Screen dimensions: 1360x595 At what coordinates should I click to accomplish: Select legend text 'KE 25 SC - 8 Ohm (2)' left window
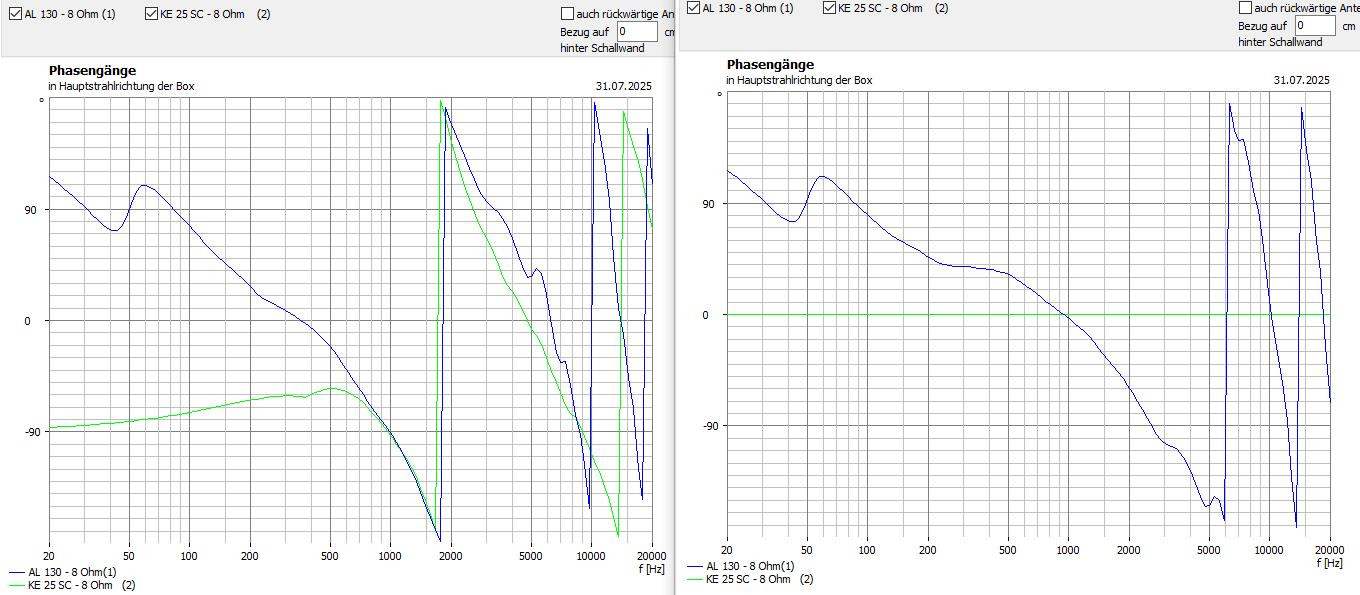coord(81,585)
